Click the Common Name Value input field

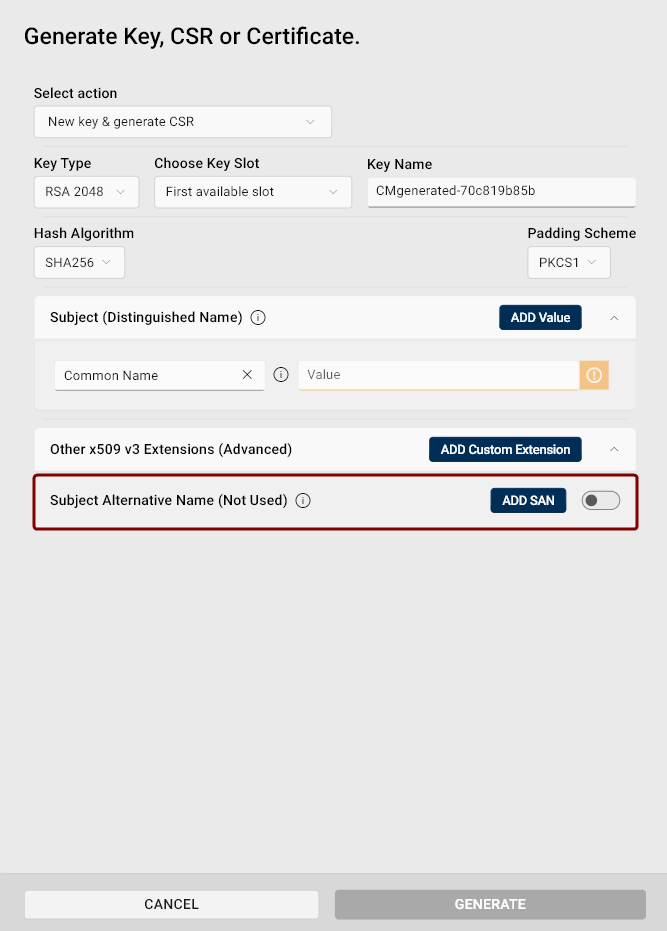[438, 375]
